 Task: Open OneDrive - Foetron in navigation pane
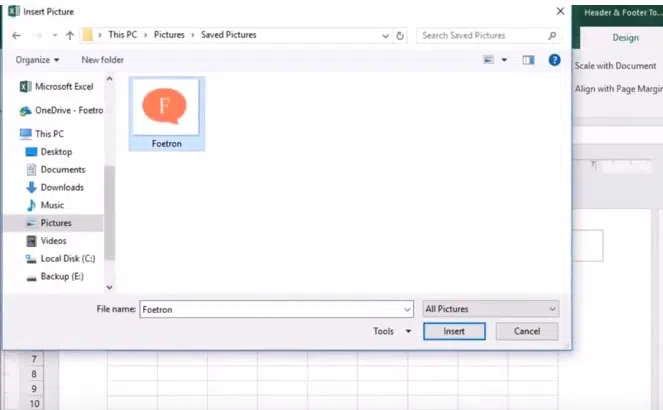click(x=61, y=110)
